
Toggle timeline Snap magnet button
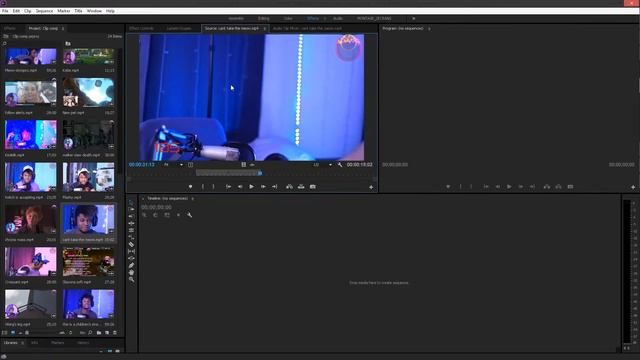156,215
